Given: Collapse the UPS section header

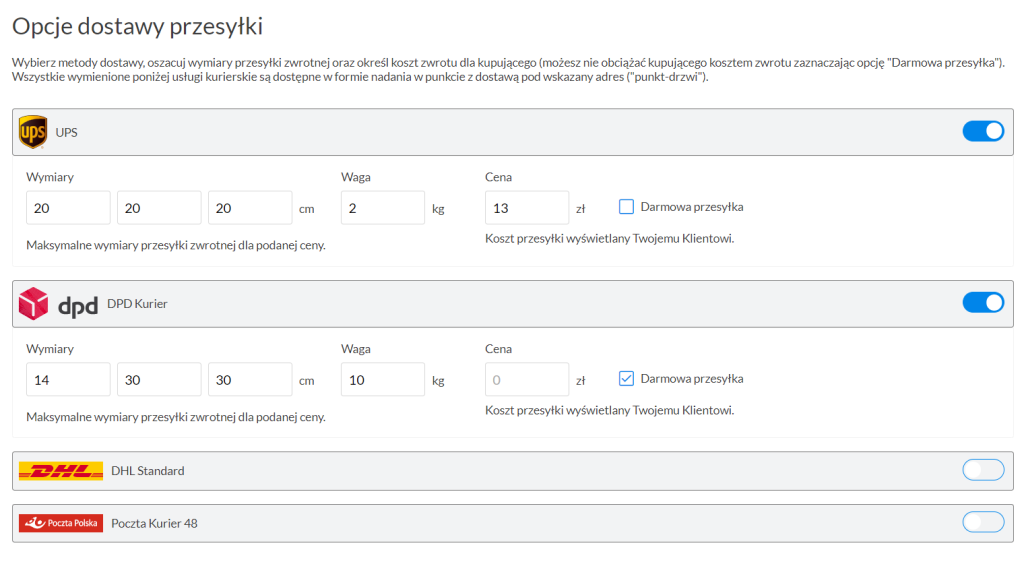Looking at the screenshot, I should (500, 132).
